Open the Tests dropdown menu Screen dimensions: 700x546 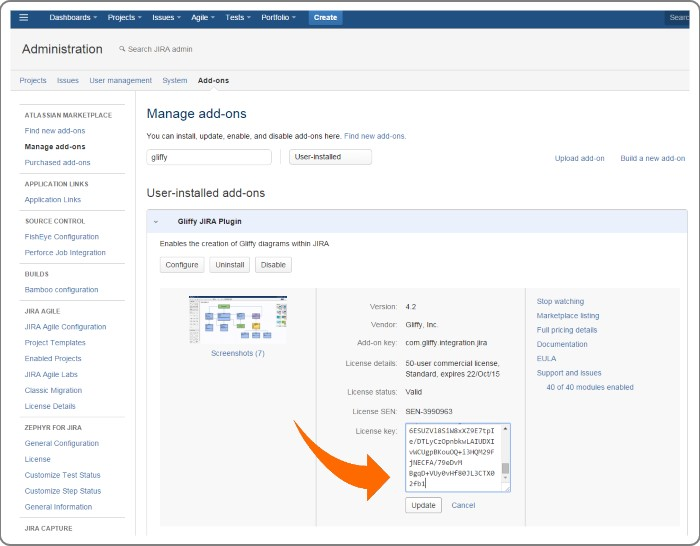coord(238,17)
